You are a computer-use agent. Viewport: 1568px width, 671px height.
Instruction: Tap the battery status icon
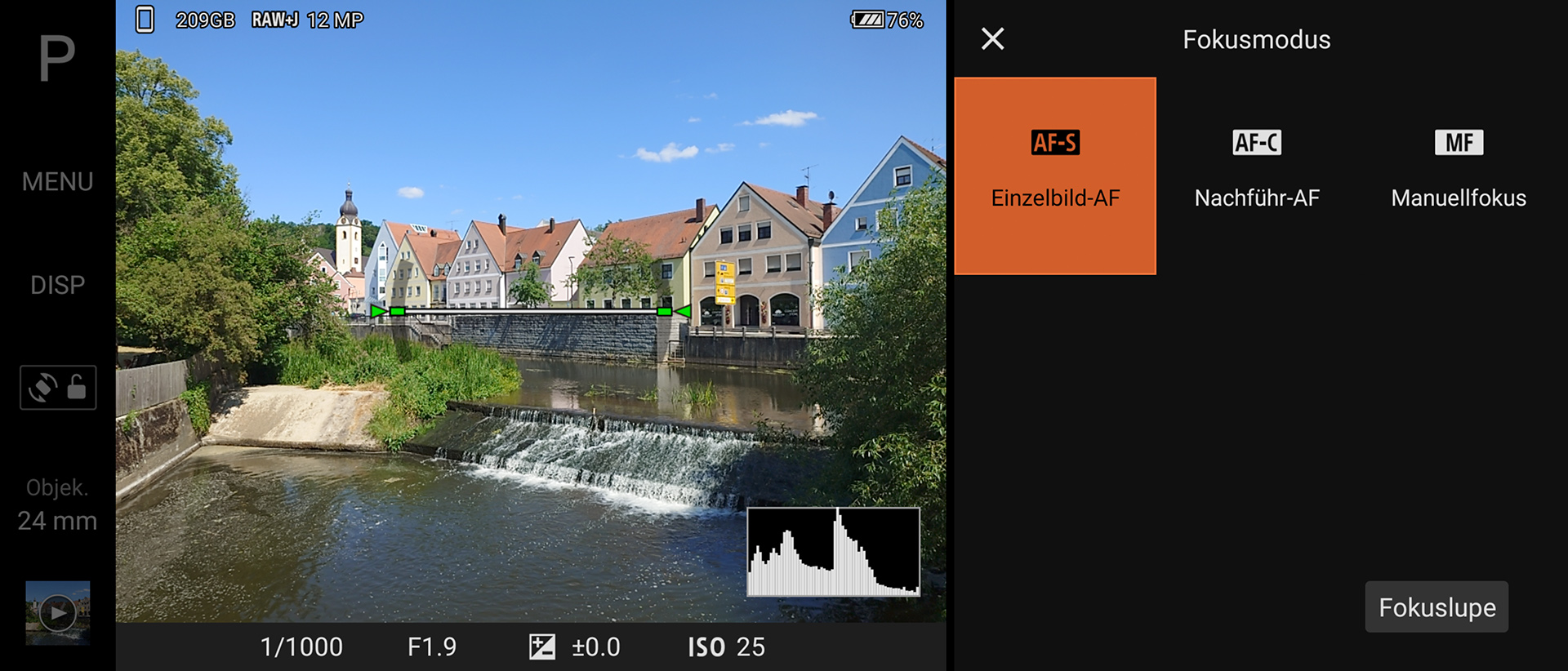[x=867, y=20]
